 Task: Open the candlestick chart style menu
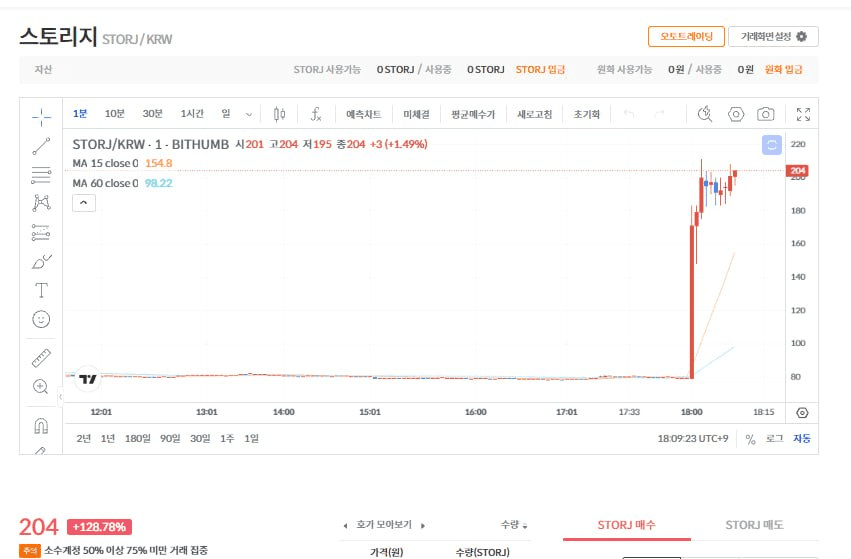coord(280,114)
